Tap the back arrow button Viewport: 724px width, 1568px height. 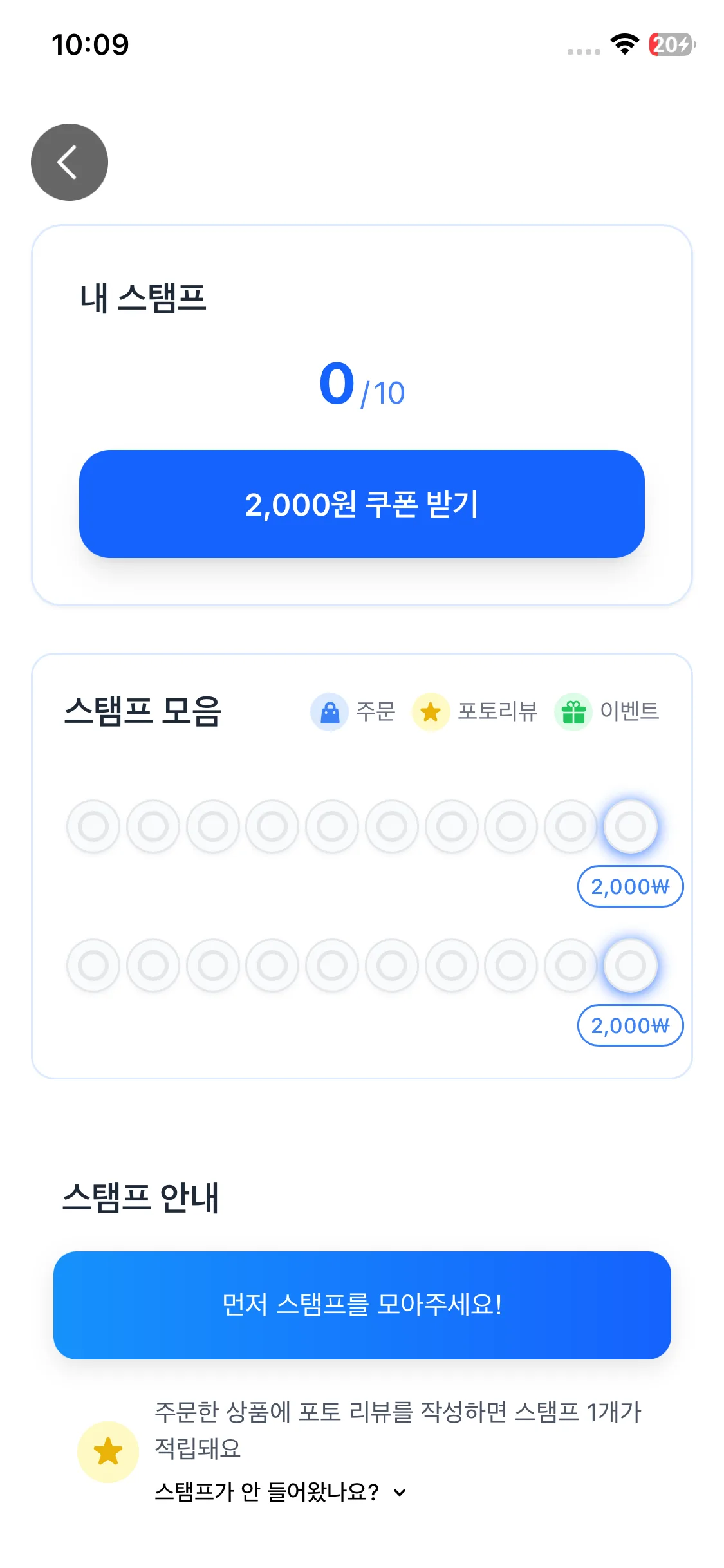point(70,162)
